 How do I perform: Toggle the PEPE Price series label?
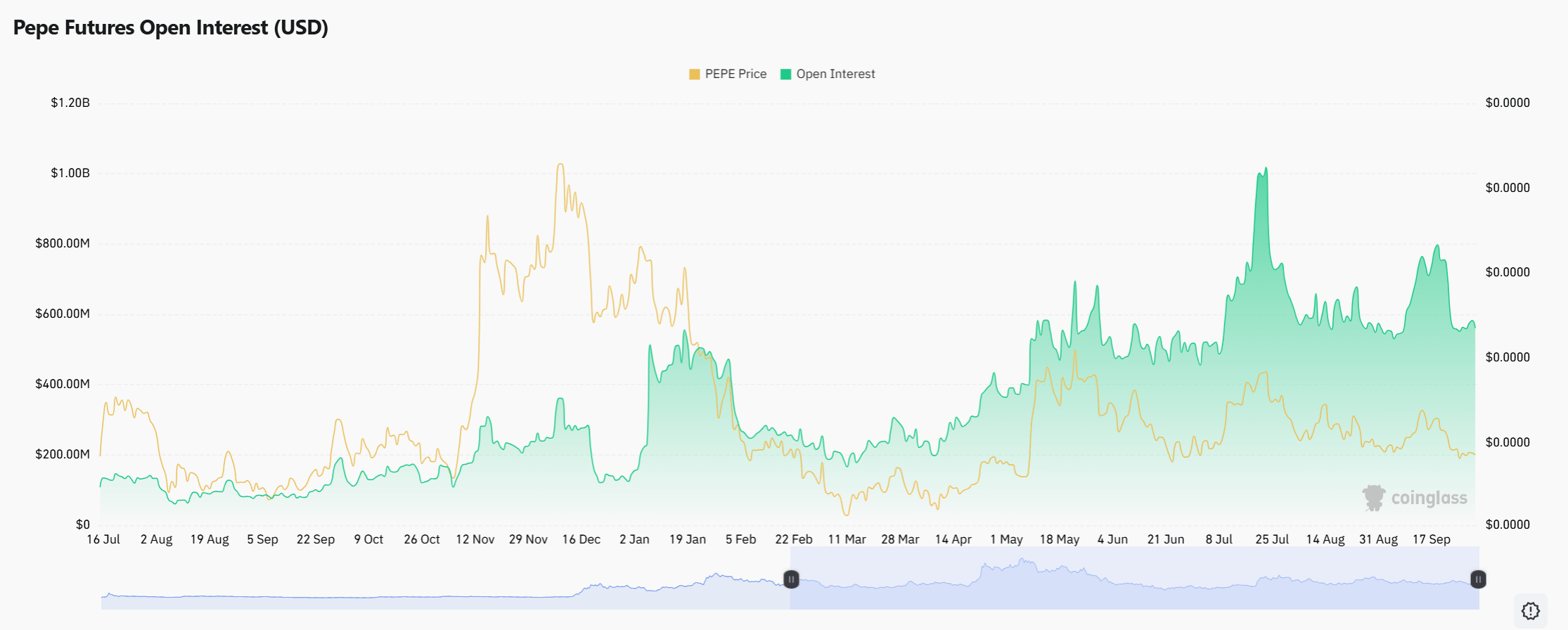click(735, 75)
